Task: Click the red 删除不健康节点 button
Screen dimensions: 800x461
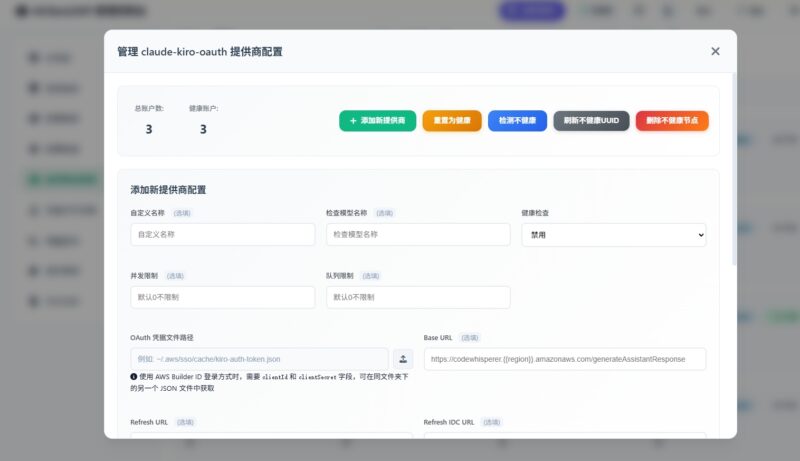Action: point(672,120)
